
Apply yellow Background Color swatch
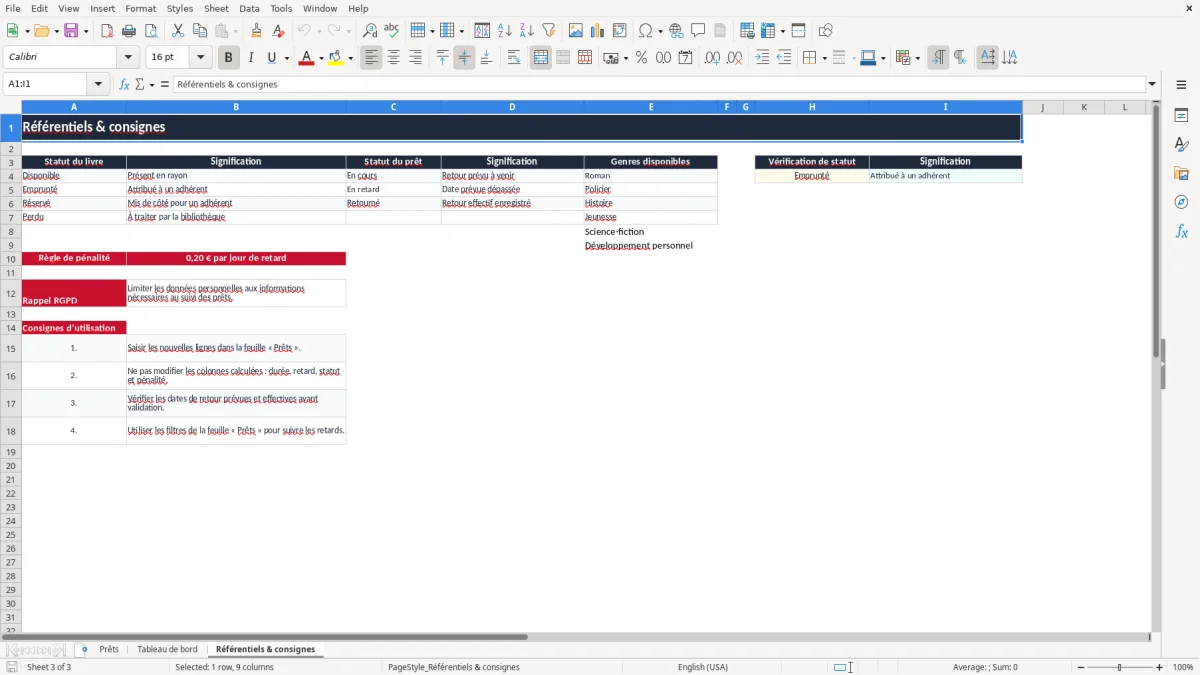[335, 58]
